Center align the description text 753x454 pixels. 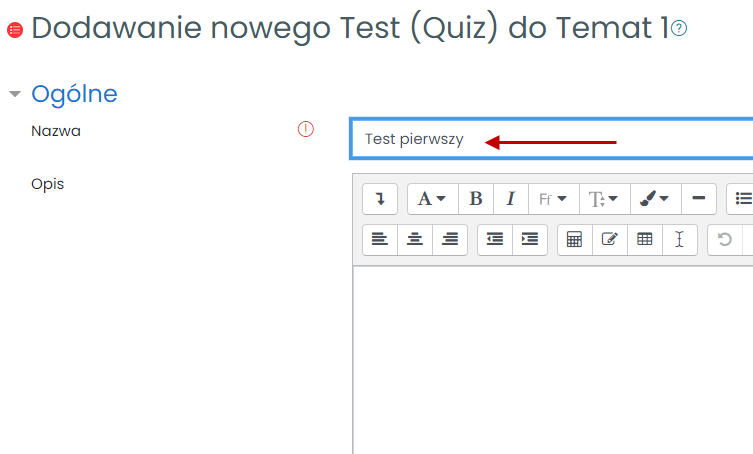(x=415, y=240)
